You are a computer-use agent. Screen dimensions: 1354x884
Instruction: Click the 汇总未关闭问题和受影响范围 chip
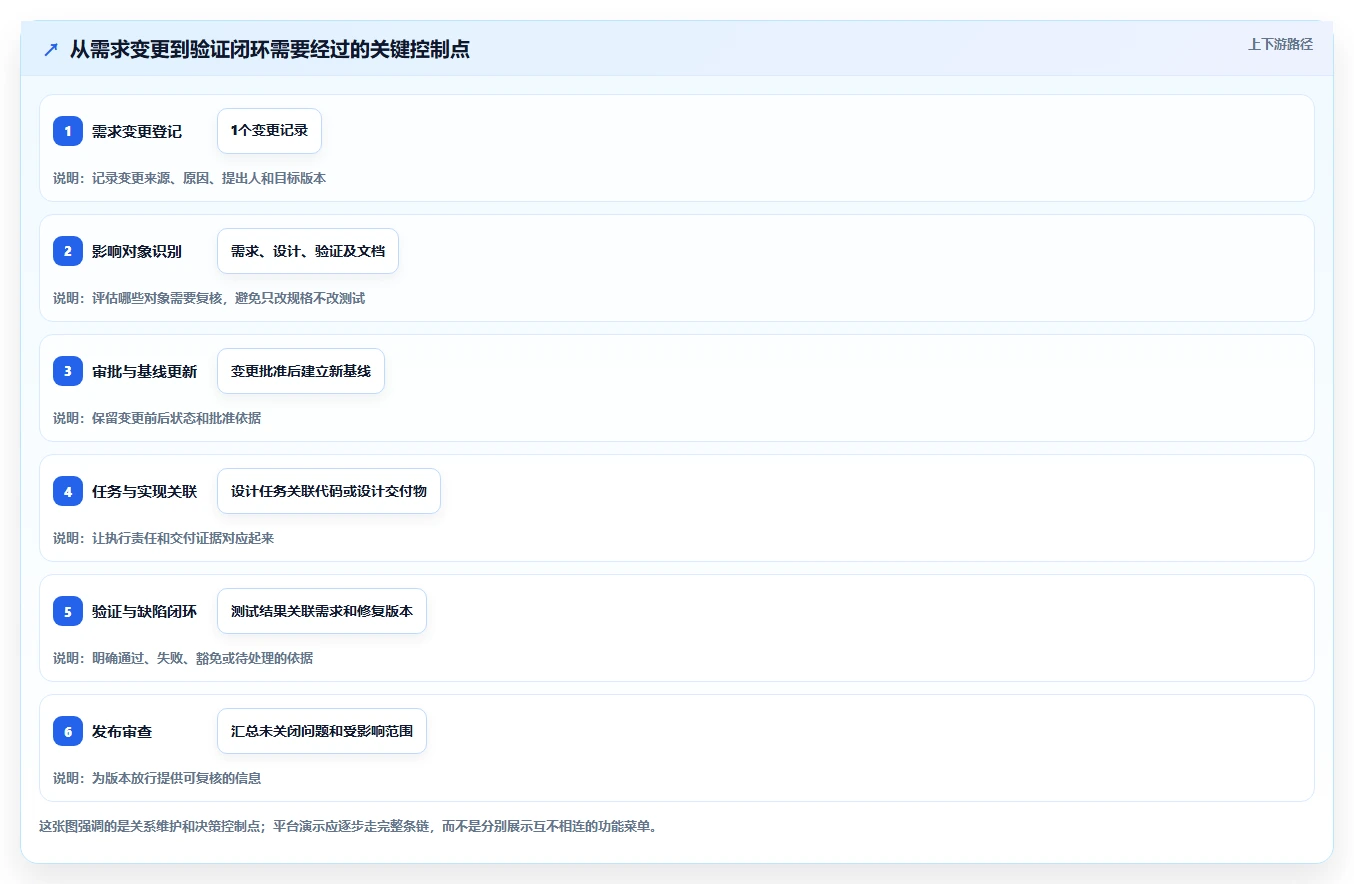click(322, 731)
